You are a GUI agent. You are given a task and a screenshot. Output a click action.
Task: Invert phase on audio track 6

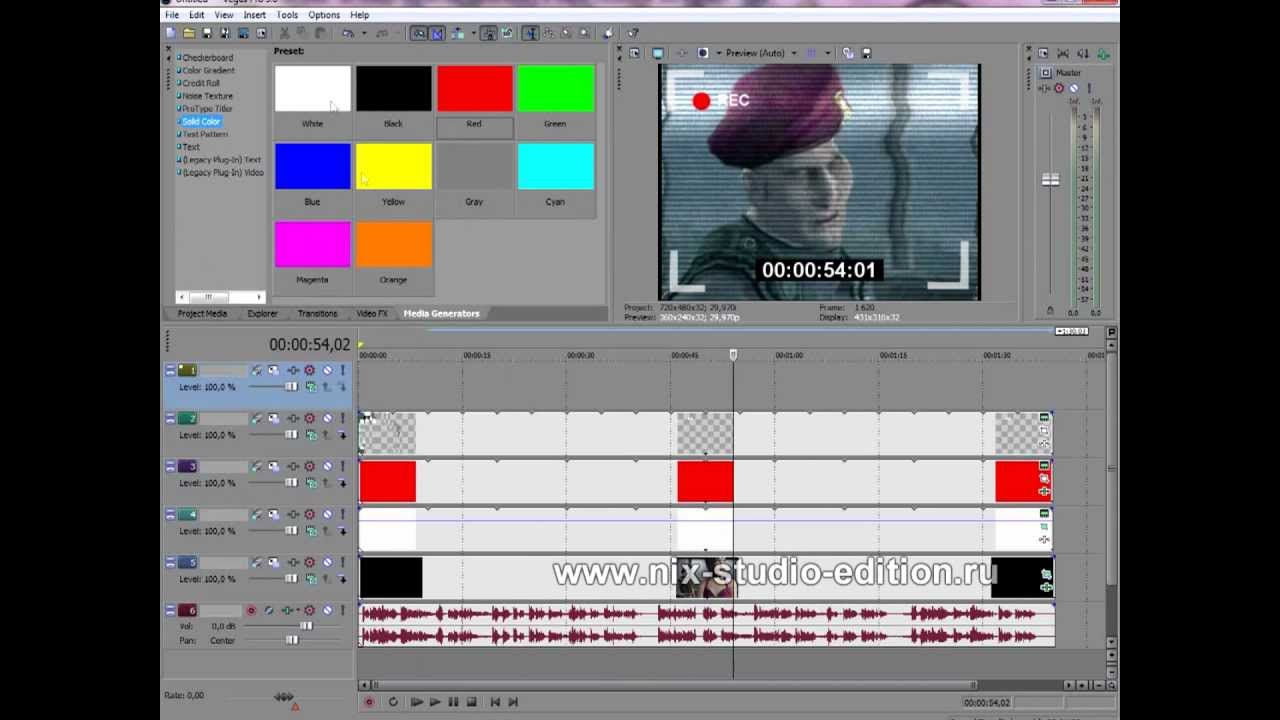tap(269, 610)
